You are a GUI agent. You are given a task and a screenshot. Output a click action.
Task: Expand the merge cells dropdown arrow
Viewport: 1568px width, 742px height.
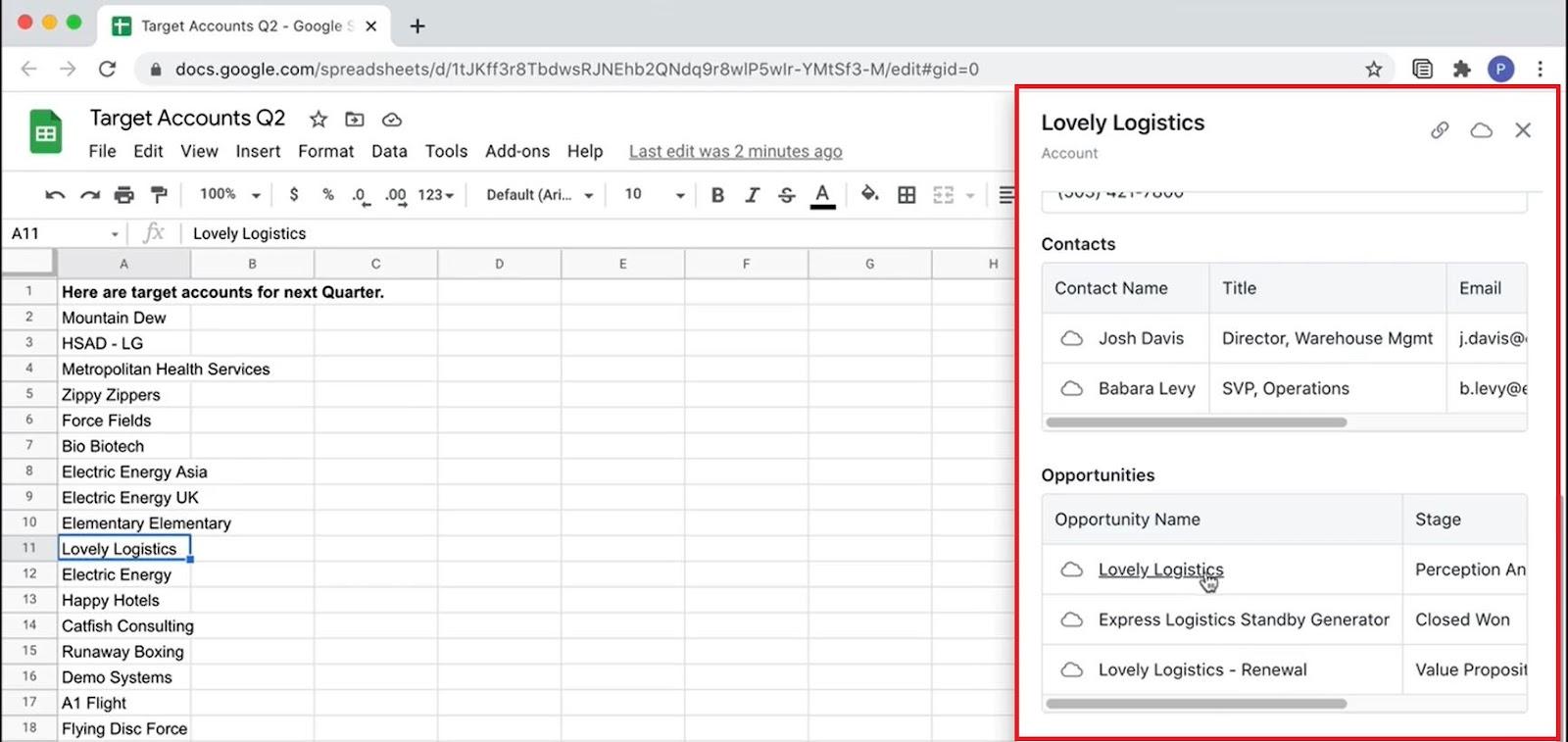(x=970, y=195)
